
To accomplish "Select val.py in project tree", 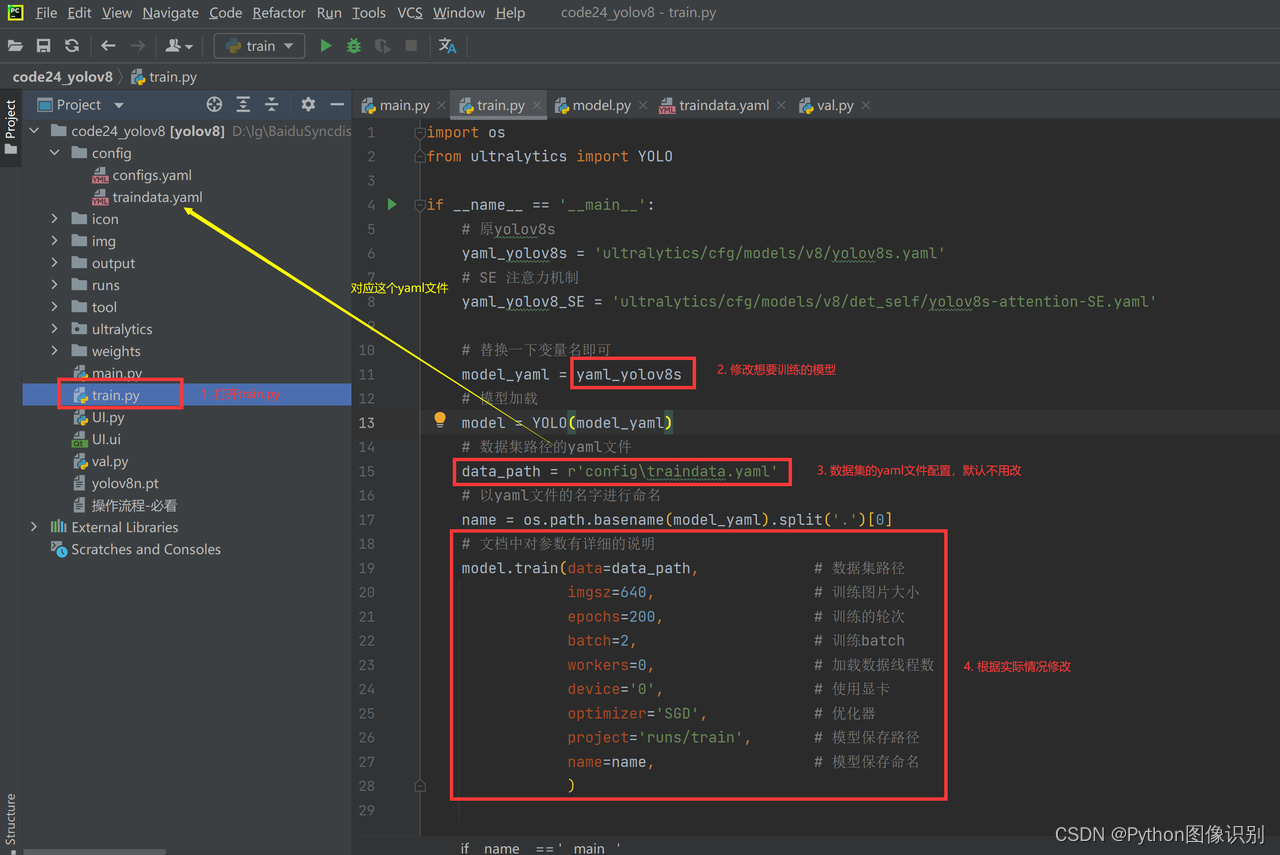I will click(x=110, y=461).
